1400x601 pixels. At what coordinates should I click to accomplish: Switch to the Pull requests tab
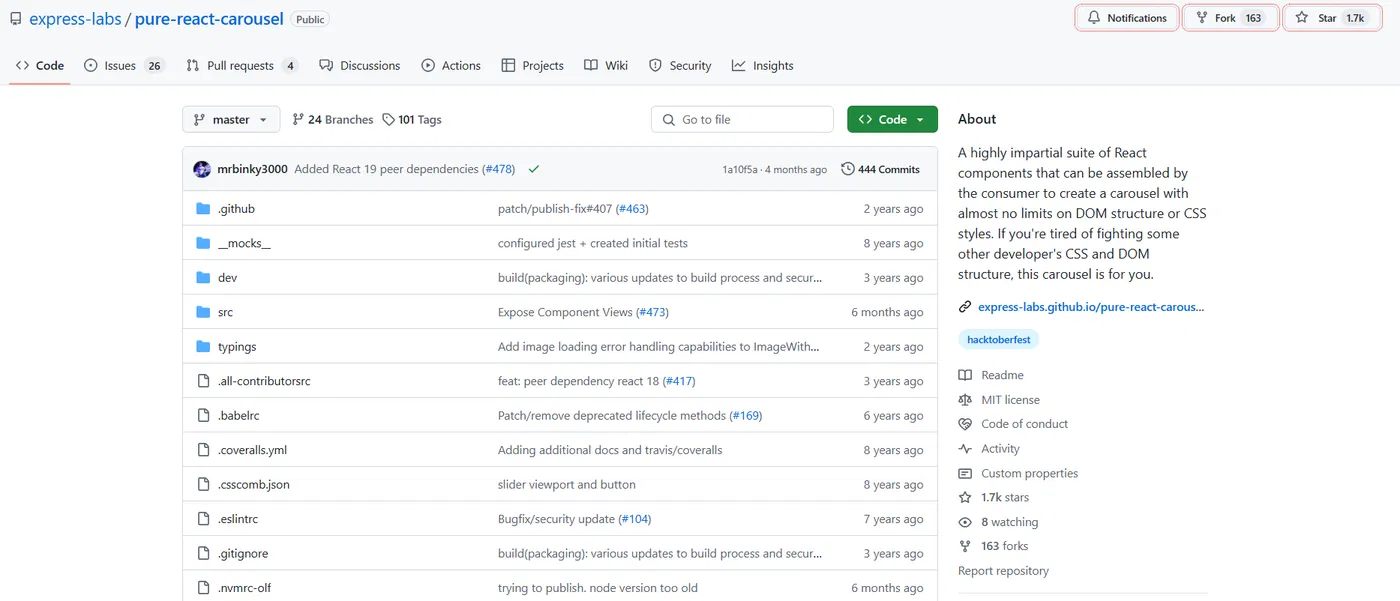[x=242, y=65]
